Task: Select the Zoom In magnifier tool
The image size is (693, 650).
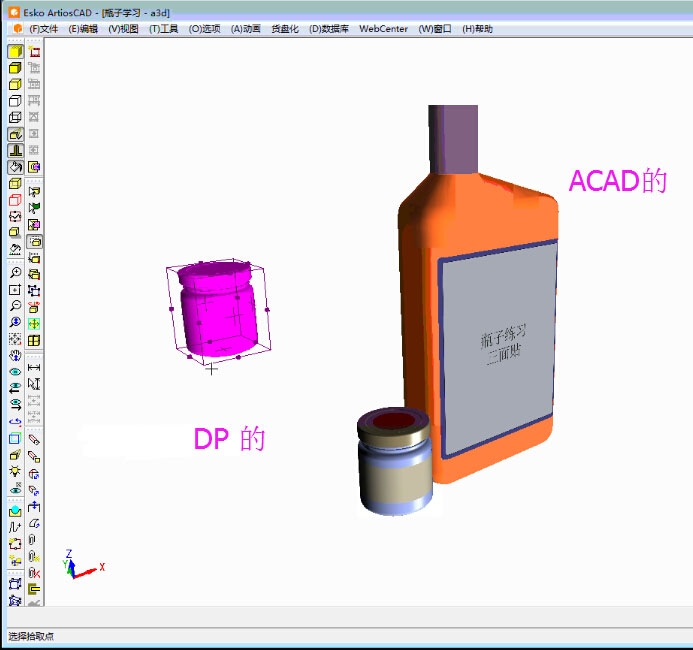Action: pos(15,273)
